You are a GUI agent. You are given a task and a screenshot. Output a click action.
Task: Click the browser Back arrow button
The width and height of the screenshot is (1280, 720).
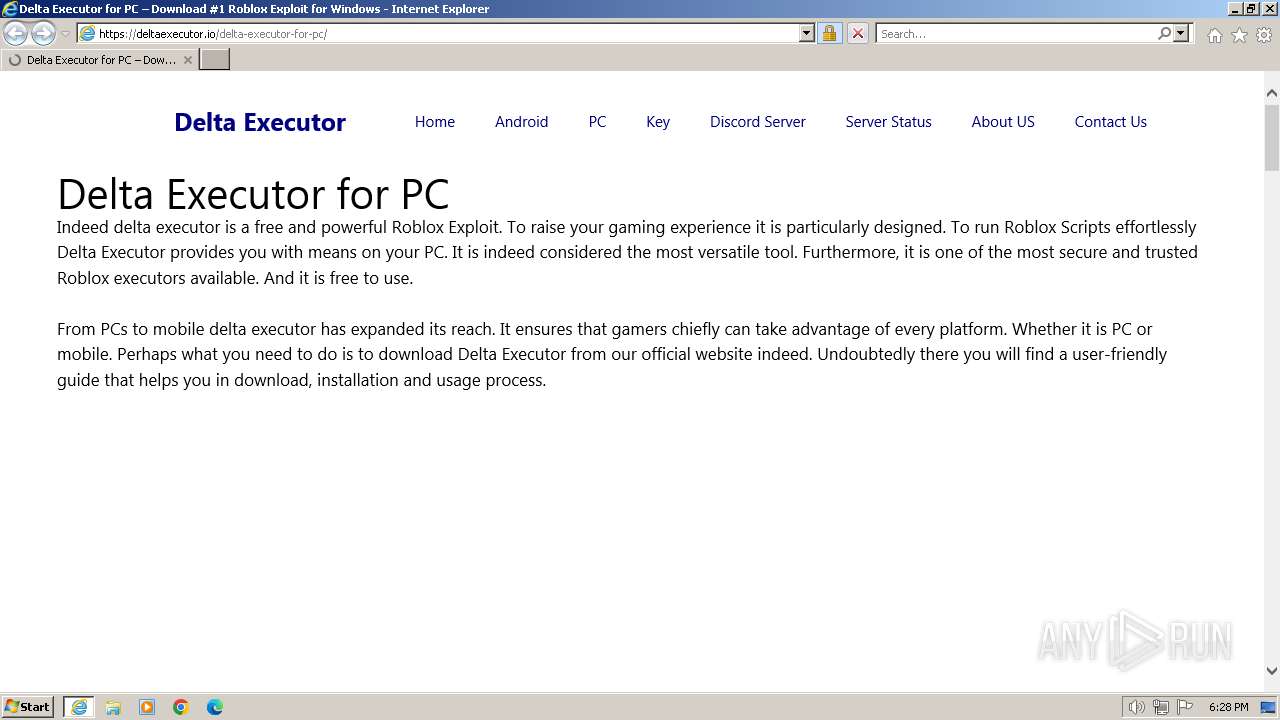click(x=15, y=34)
